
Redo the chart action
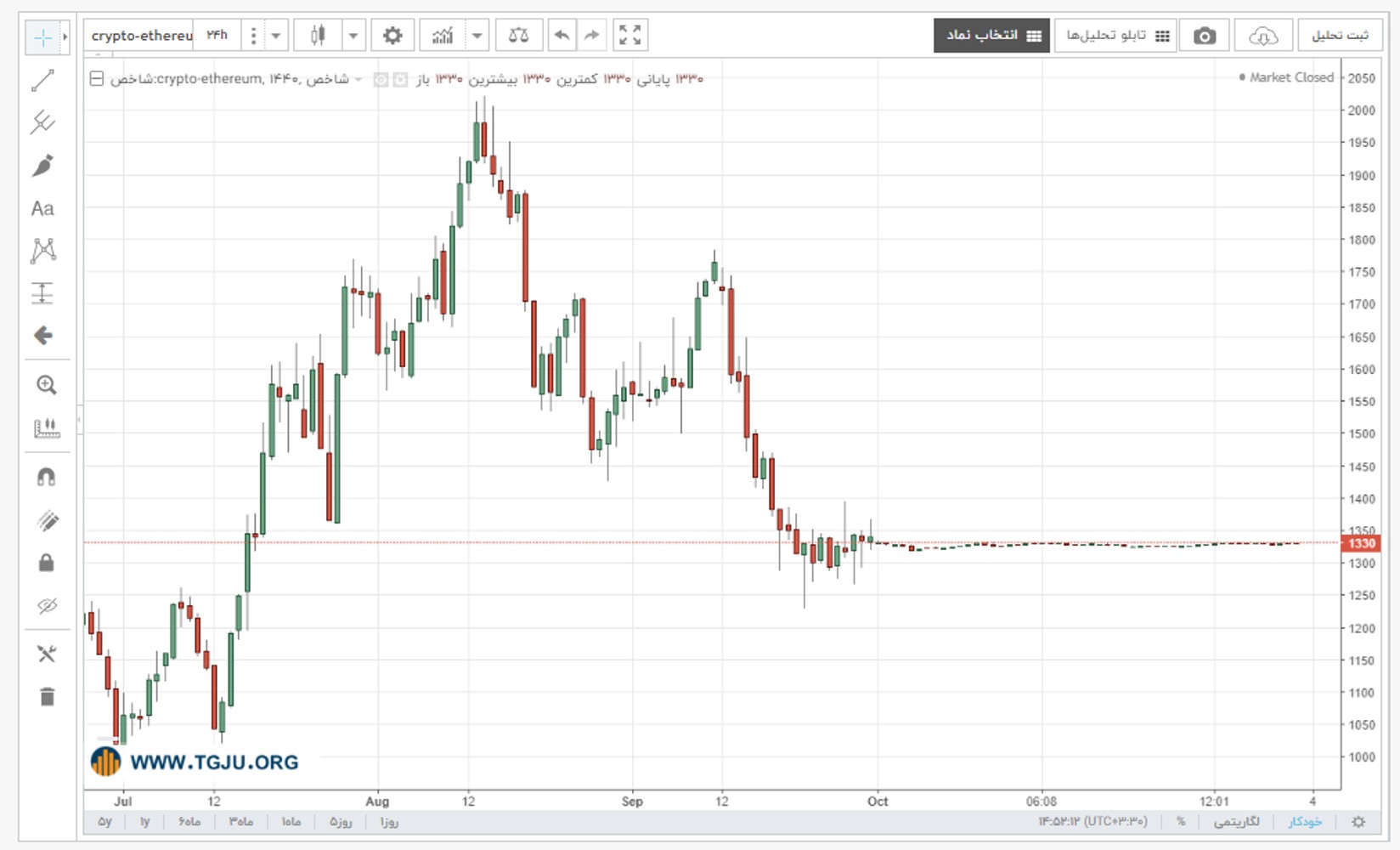point(591,36)
